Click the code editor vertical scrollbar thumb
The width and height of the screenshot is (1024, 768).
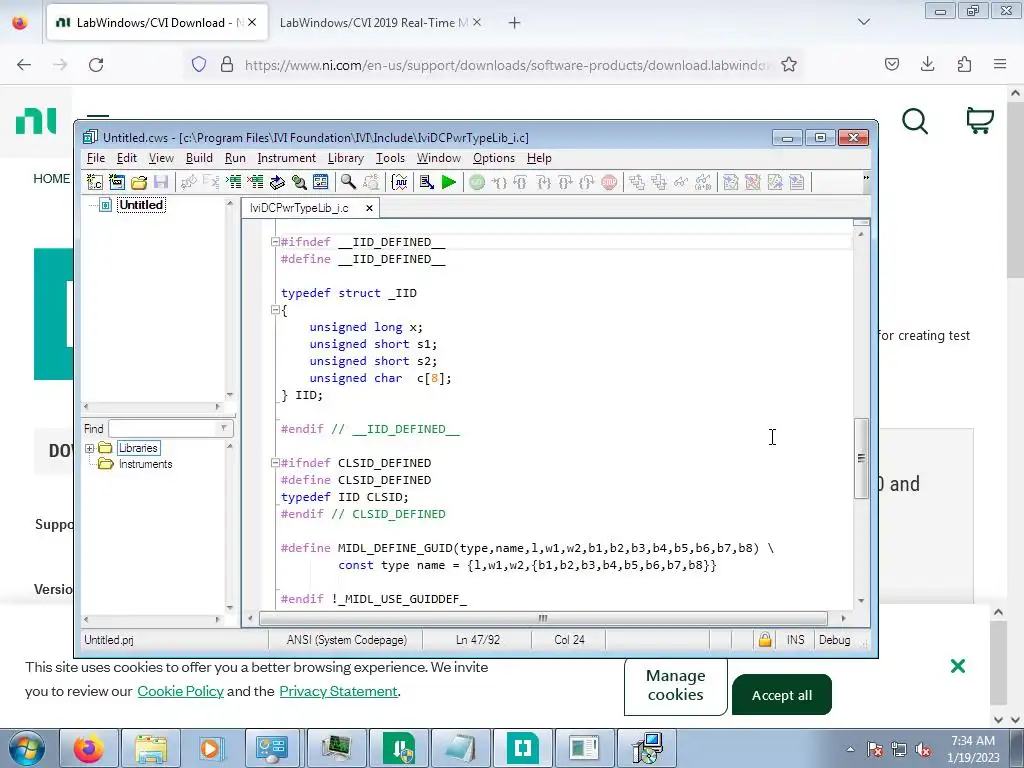[861, 458]
